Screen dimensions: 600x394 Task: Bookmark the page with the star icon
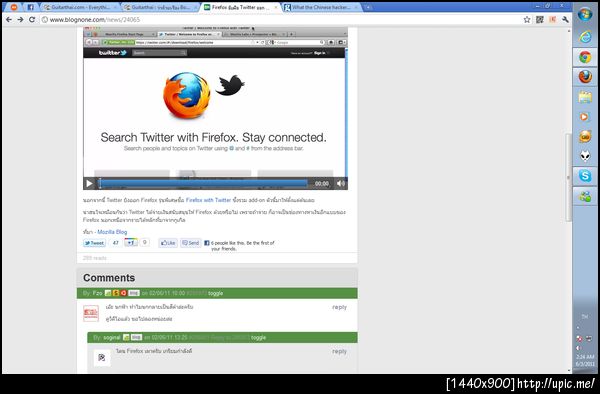pyautogui.click(x=527, y=20)
